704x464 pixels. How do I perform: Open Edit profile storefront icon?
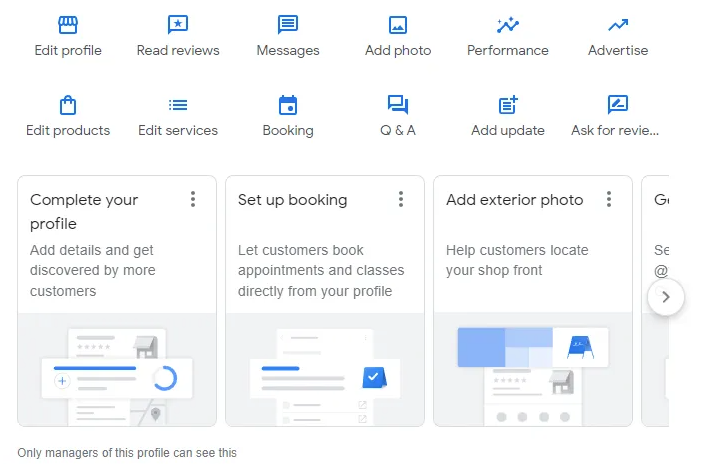[x=68, y=25]
